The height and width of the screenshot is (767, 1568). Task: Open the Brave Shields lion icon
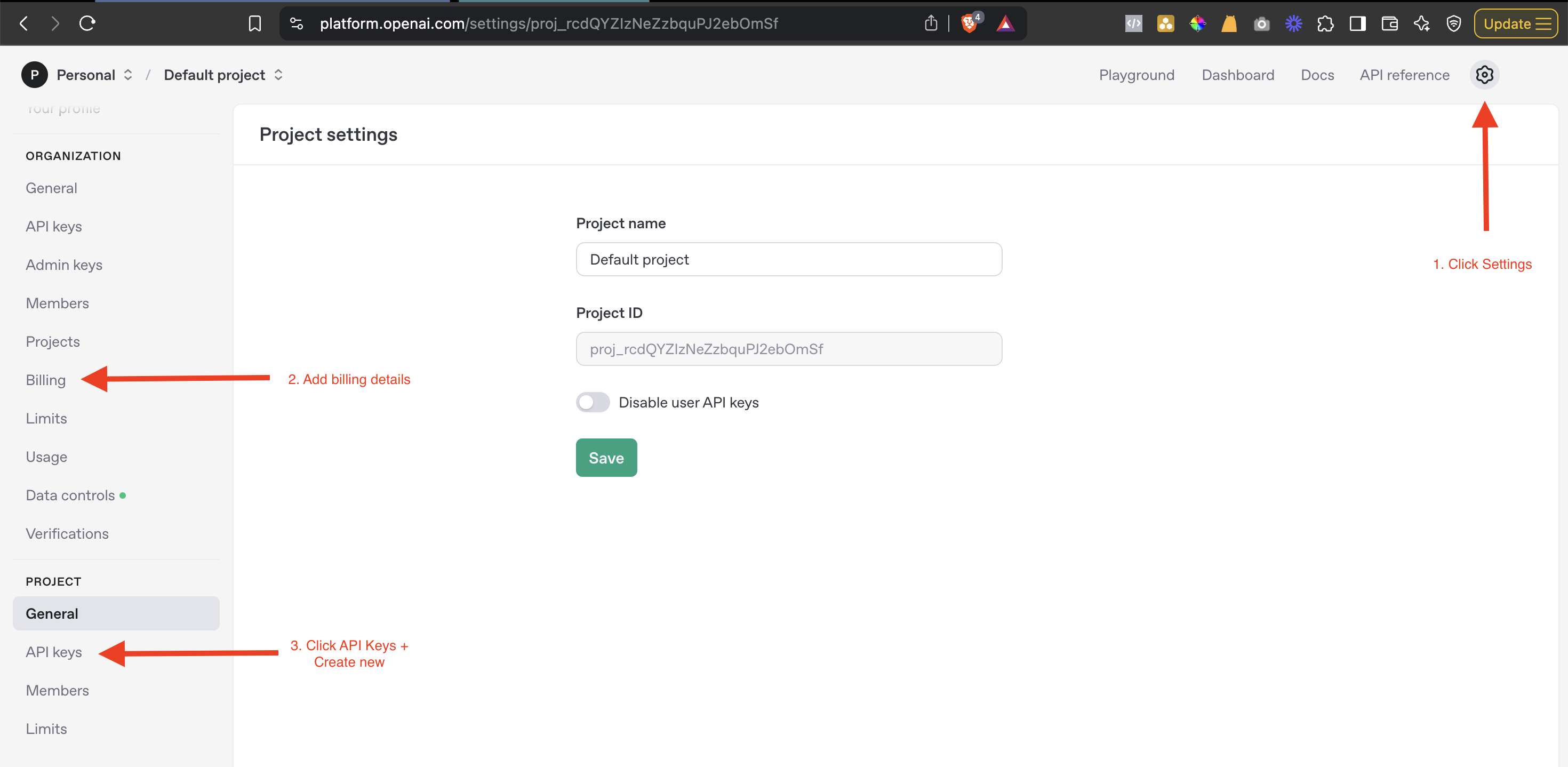pos(969,24)
